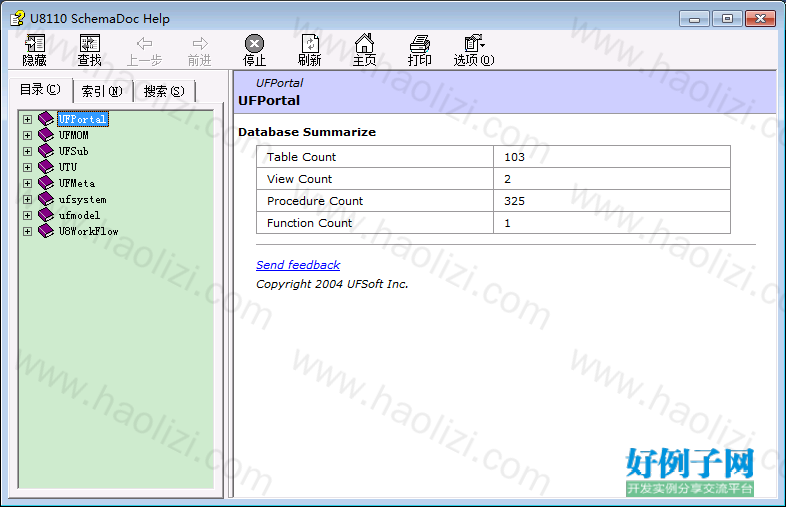The height and width of the screenshot is (507, 786).
Task: Click the help application icon in title bar
Action: pos(18,19)
